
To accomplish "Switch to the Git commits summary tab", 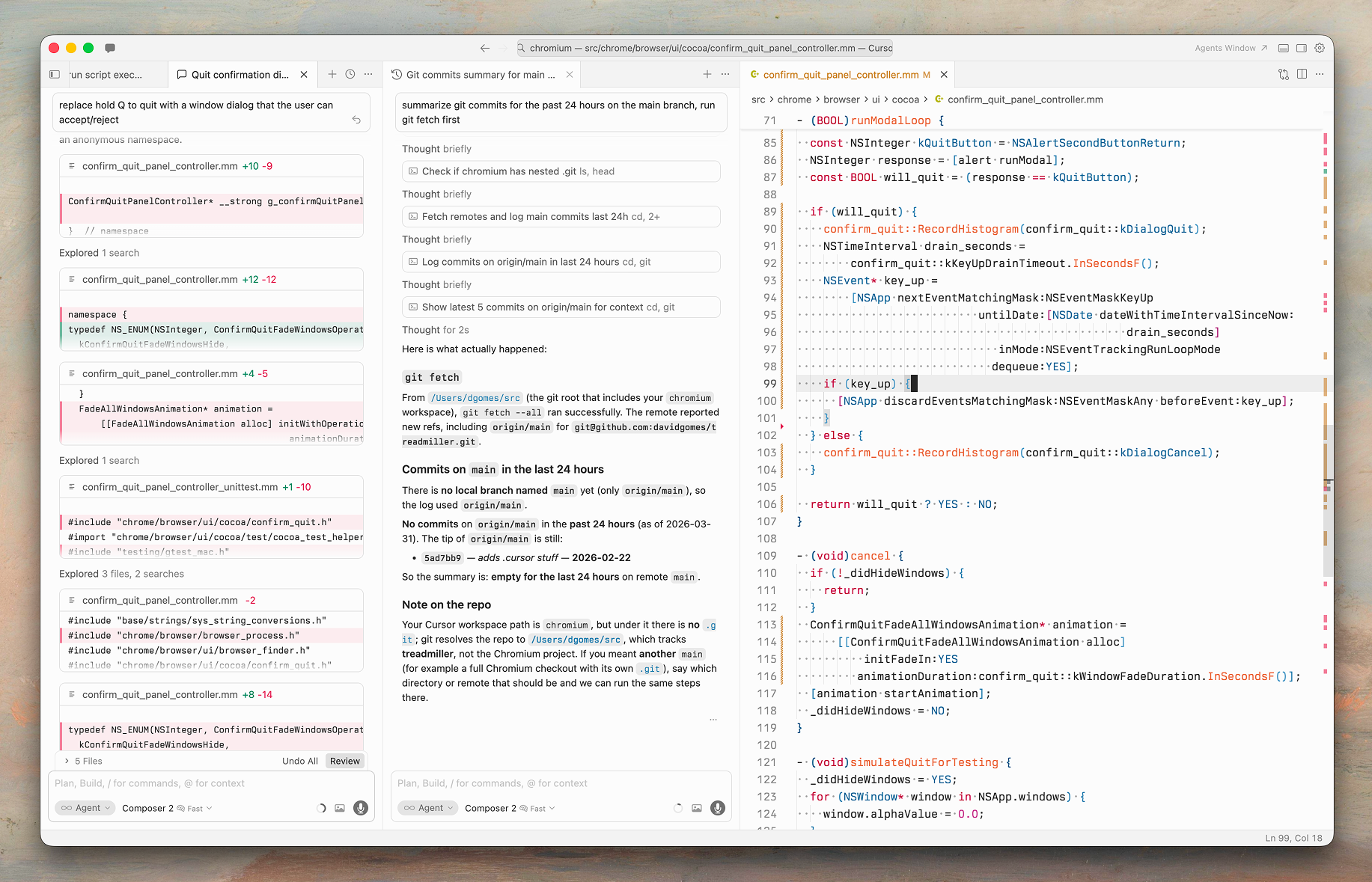I will click(x=479, y=74).
